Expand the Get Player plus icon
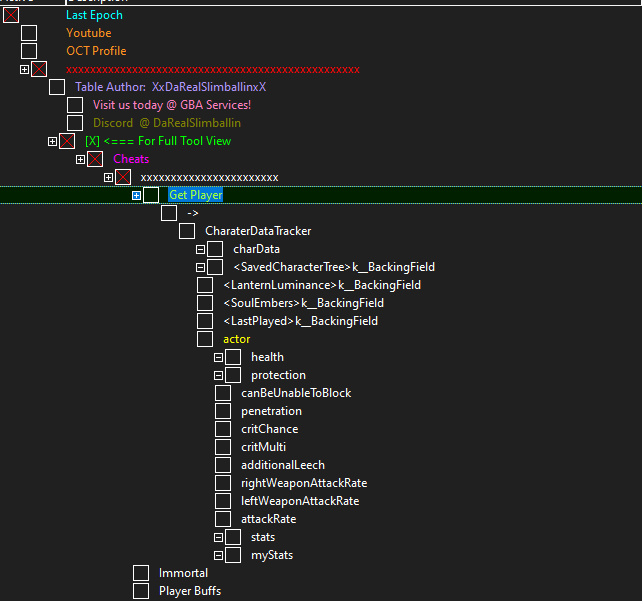The width and height of the screenshot is (642, 601). pos(136,195)
